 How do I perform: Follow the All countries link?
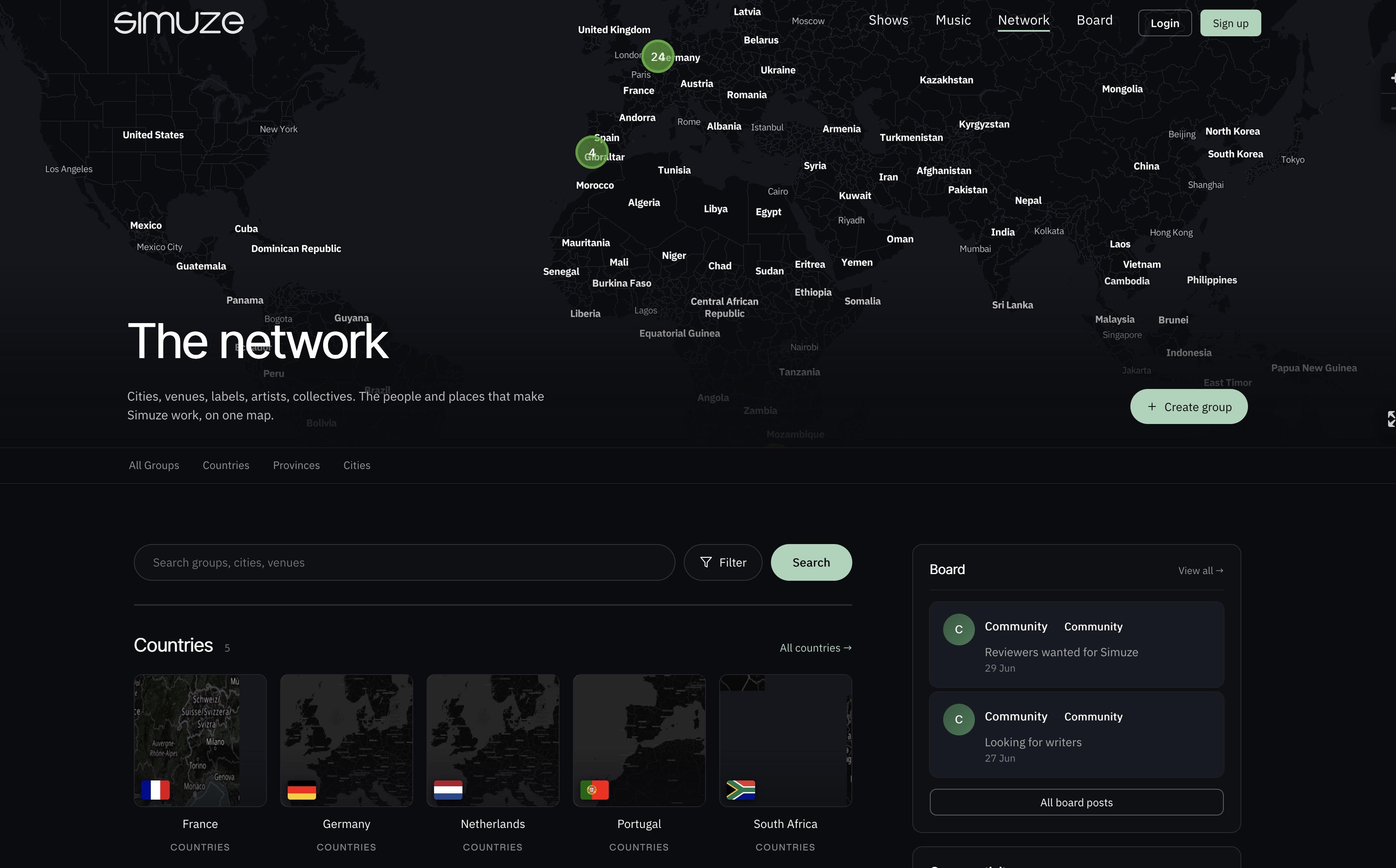(x=815, y=647)
